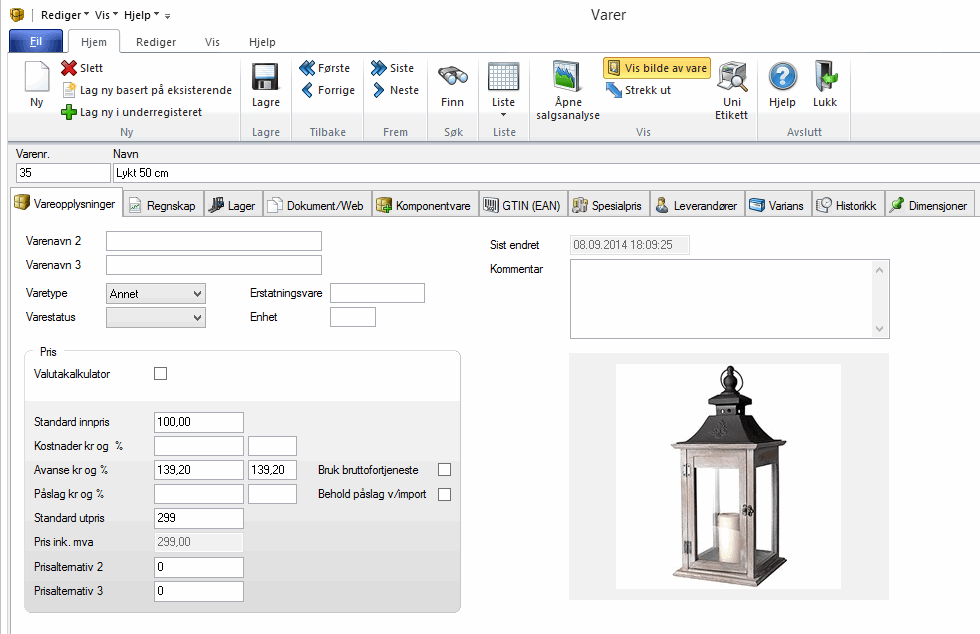
Task: Click the Standard innpris input field
Action: [199, 422]
